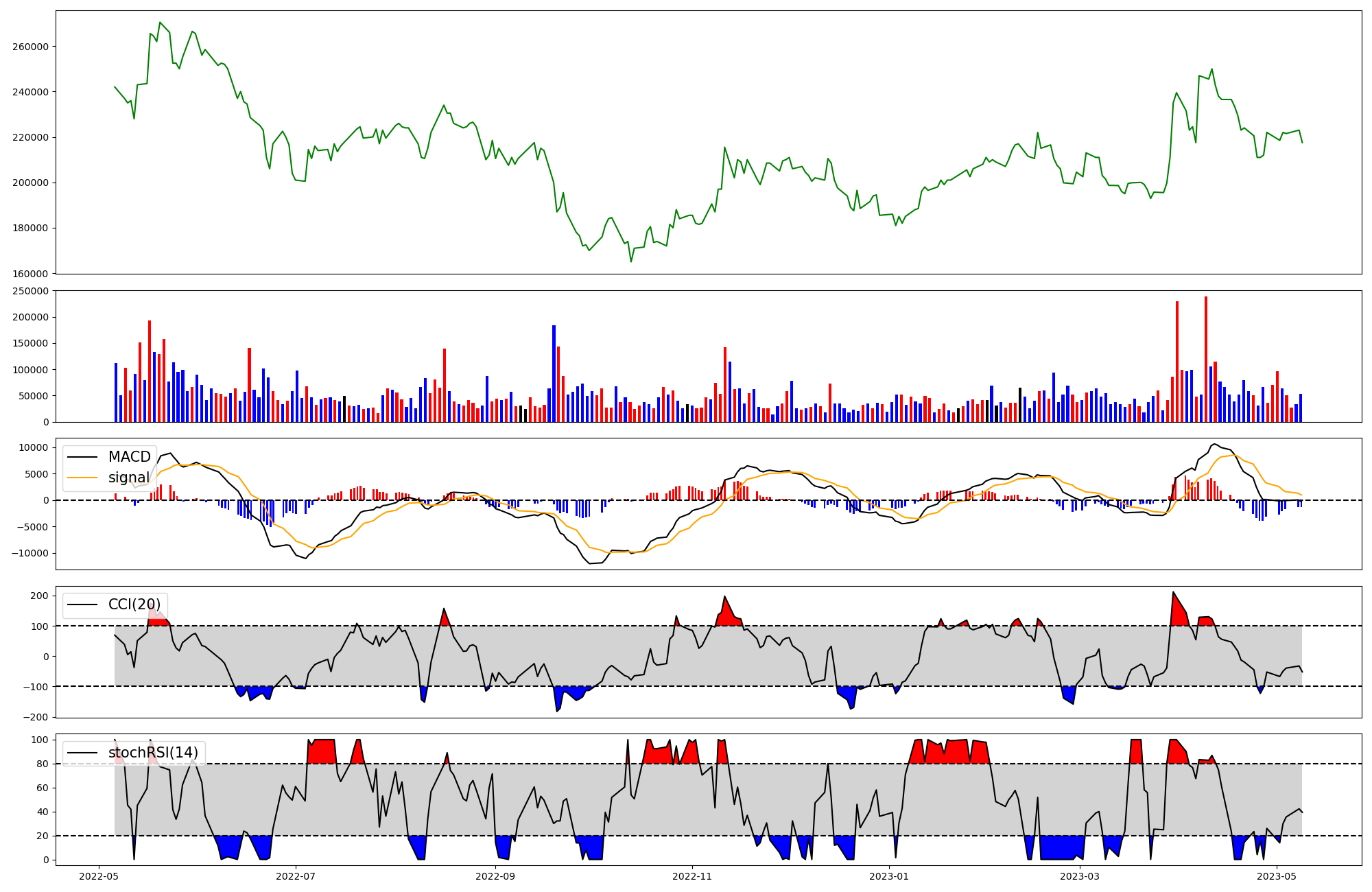Click the −200 CCI axis tick label
This screenshot has height=892, width=1372.
click(x=34, y=717)
